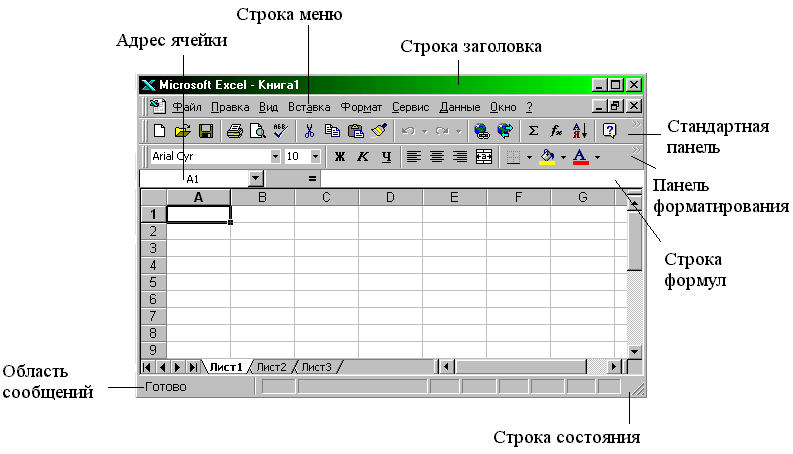Click the New workbook icon
This screenshot has height=454, width=793.
point(159,131)
